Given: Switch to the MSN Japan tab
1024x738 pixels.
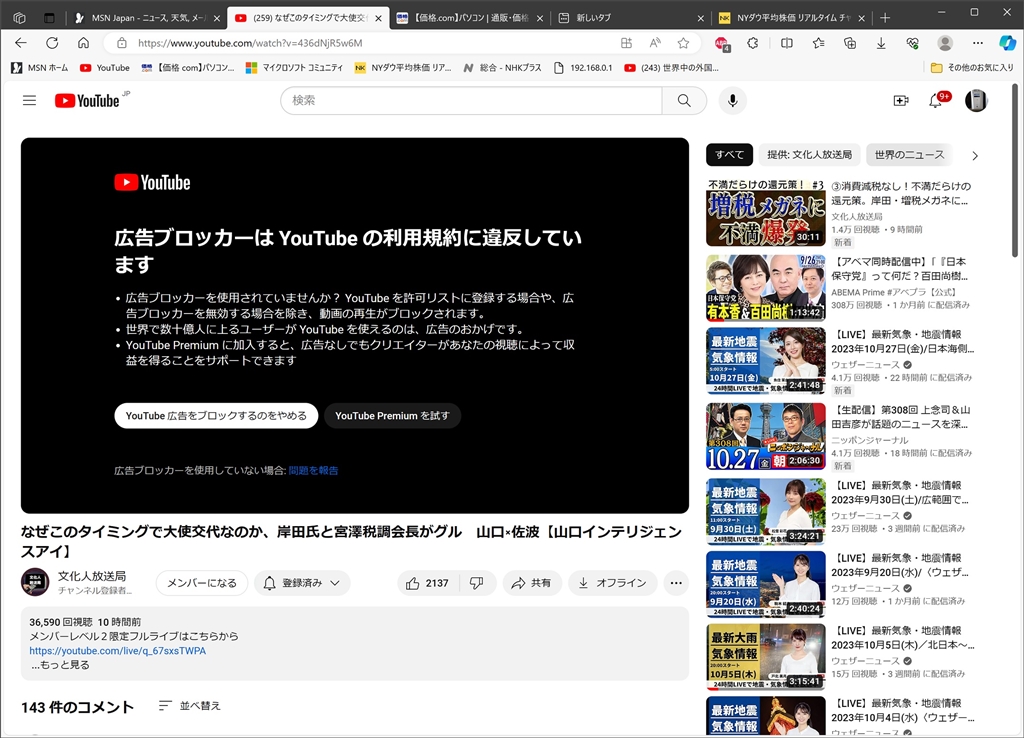Looking at the screenshot, I should (148, 18).
